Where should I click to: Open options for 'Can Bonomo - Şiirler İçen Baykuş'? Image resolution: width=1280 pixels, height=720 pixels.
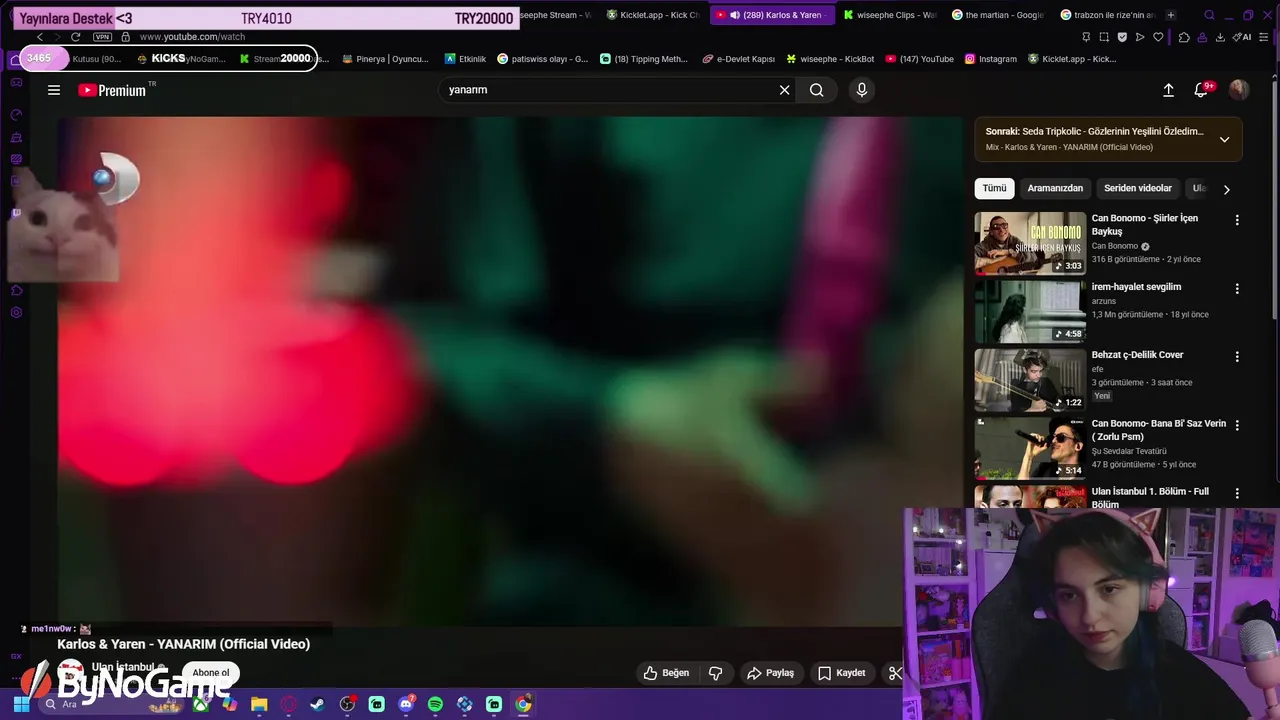(1237, 220)
